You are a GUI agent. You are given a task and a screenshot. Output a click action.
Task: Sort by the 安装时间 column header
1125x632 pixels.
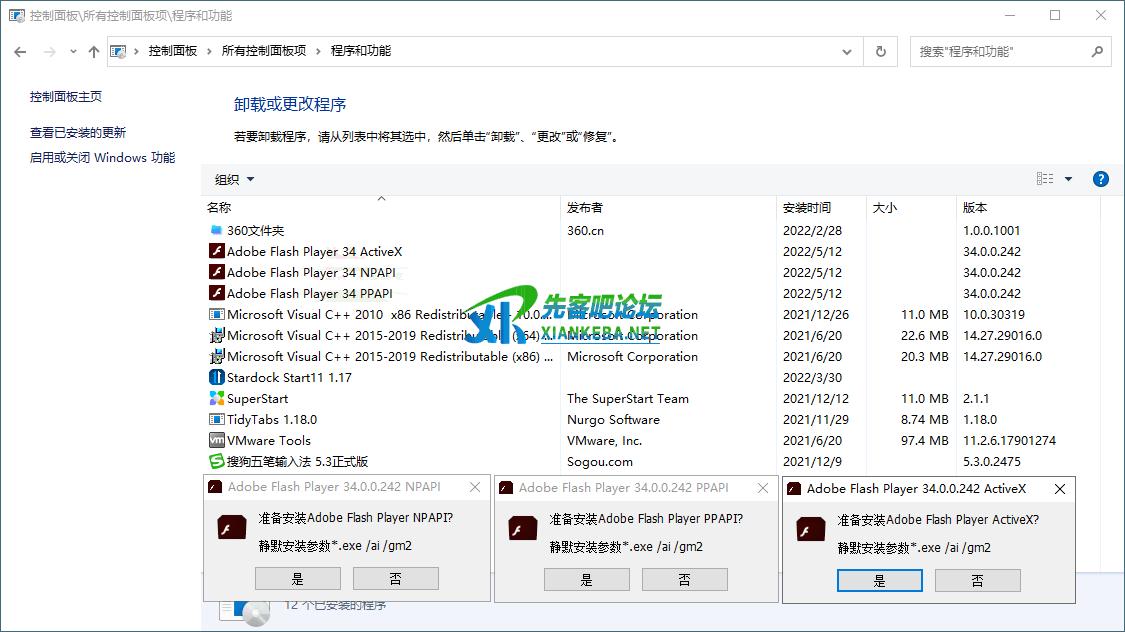pos(806,208)
